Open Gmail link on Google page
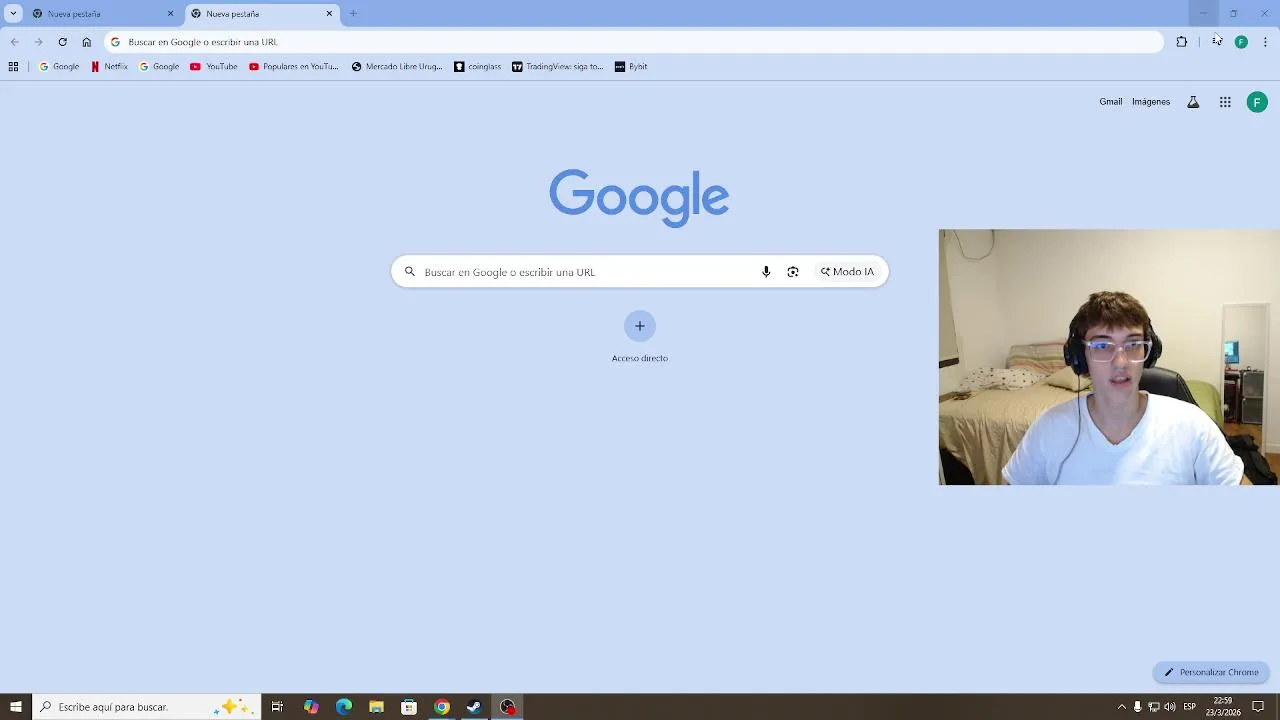 (x=1111, y=102)
